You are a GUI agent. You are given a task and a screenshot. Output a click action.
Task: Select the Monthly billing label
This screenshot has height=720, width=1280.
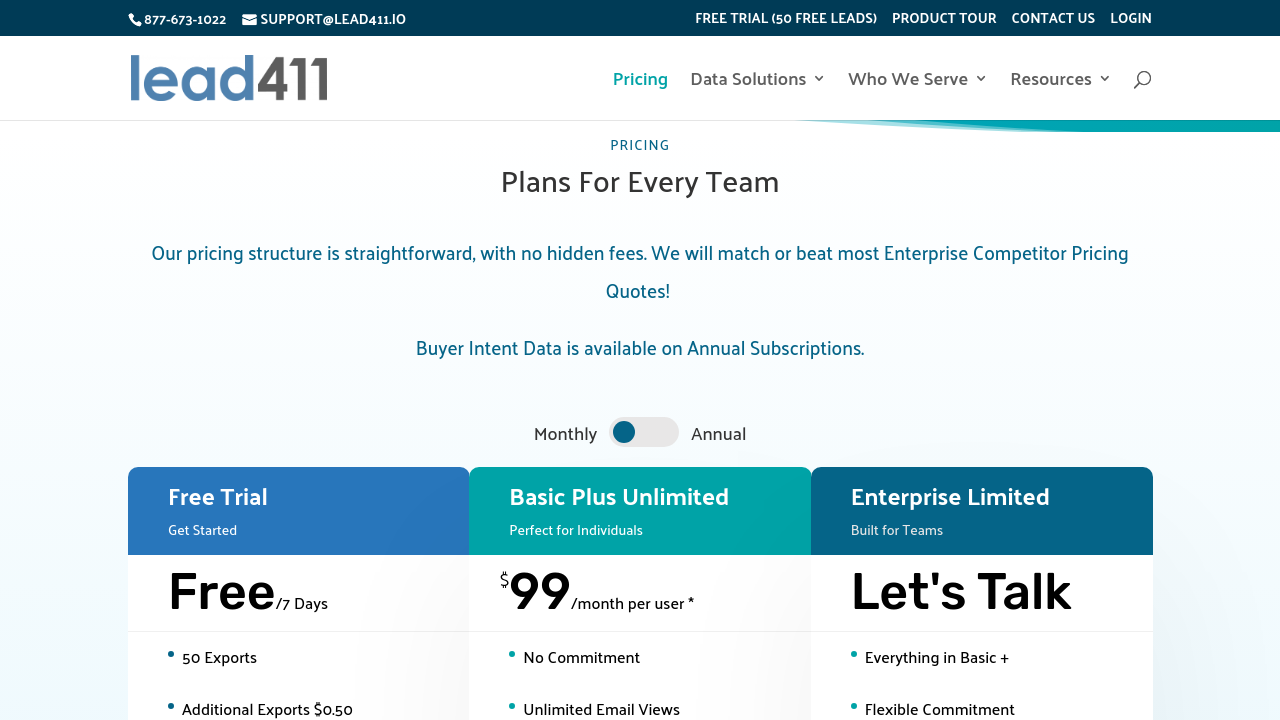point(565,433)
